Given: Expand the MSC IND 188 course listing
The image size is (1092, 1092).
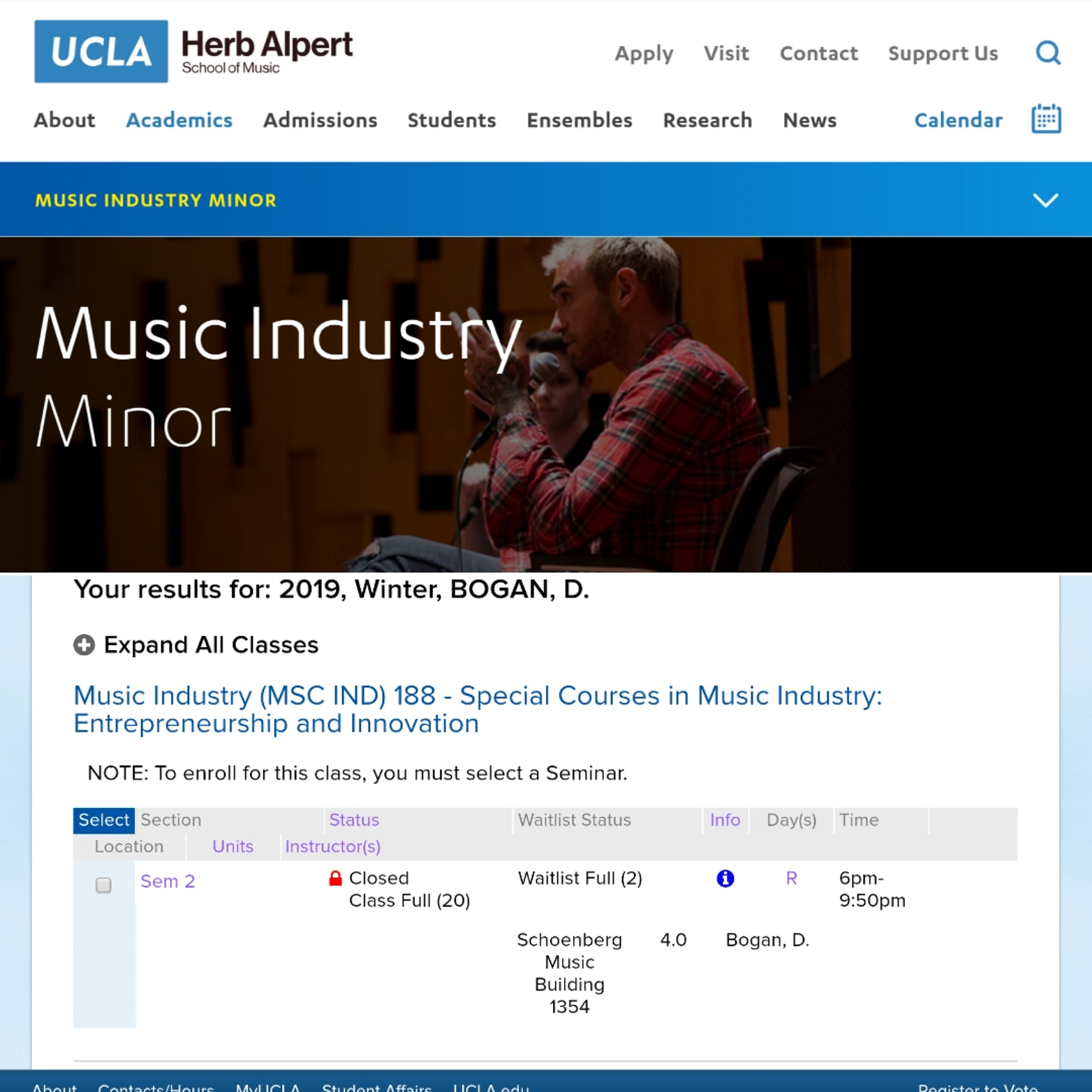Looking at the screenshot, I should [x=478, y=709].
